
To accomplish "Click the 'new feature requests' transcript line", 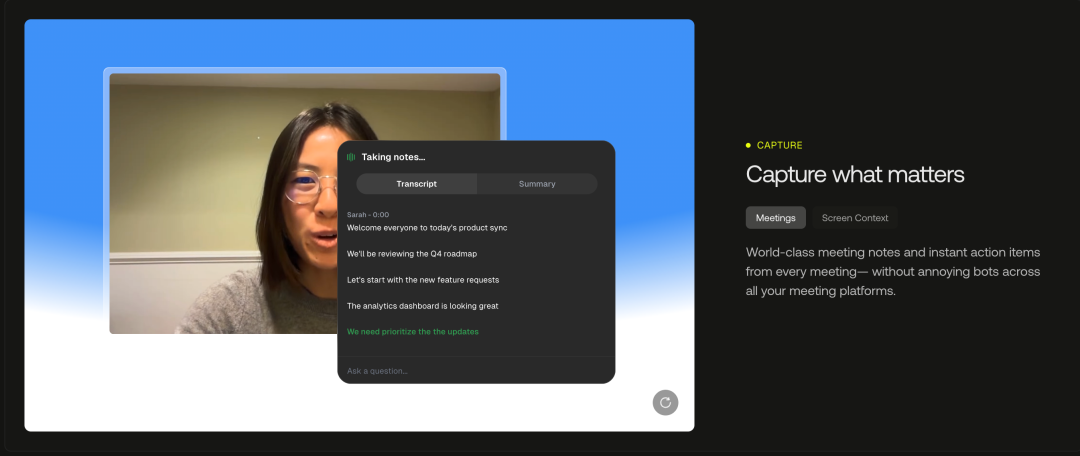I will (423, 280).
